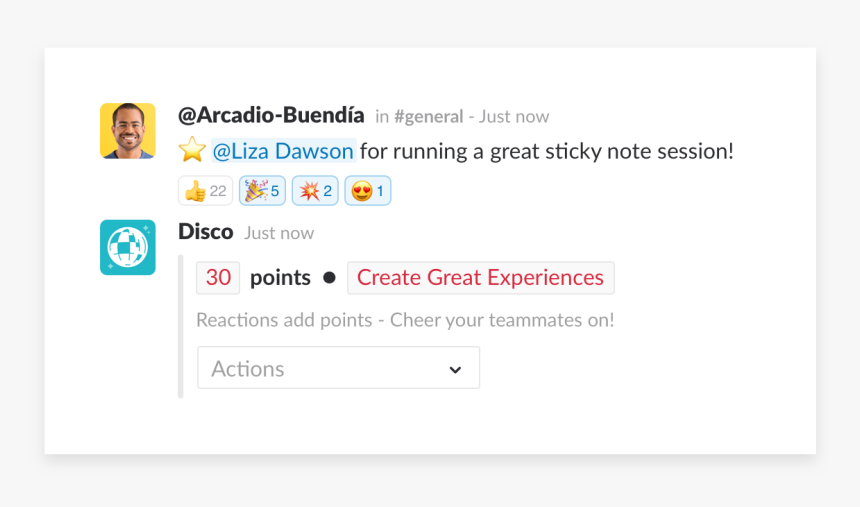The image size is (860, 507).
Task: Toggle the thumbs-up reaction with 22
Action: point(205,191)
